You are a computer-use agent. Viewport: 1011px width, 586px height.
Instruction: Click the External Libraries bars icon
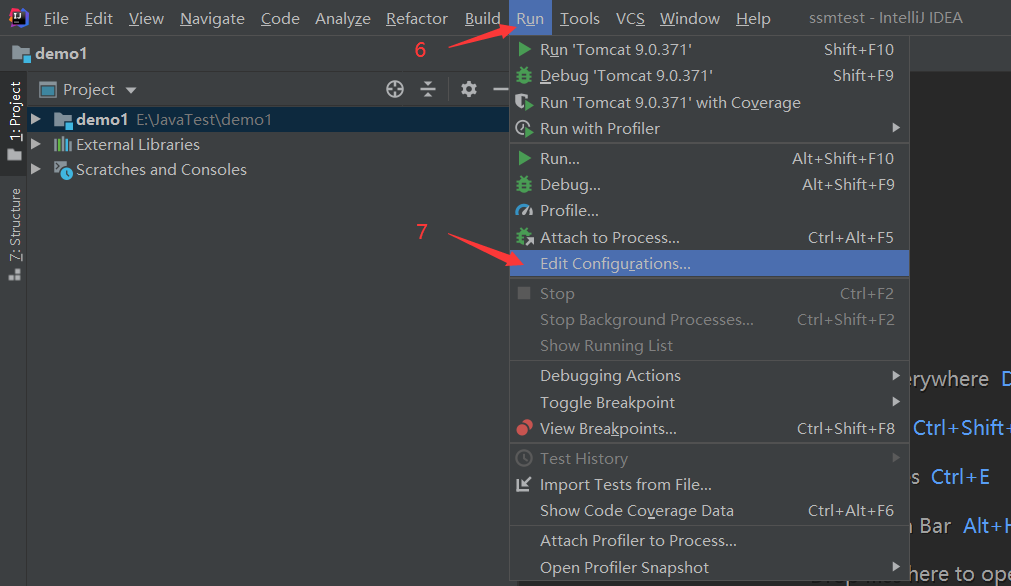(x=63, y=144)
